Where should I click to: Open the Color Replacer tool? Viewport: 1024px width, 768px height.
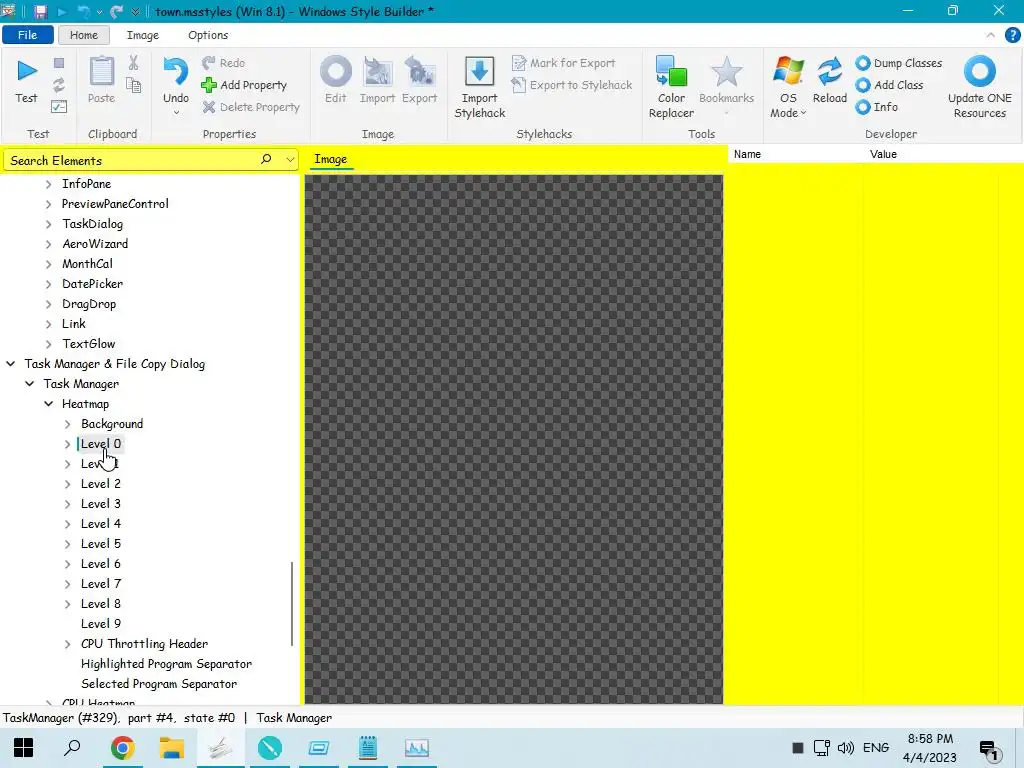[671, 88]
